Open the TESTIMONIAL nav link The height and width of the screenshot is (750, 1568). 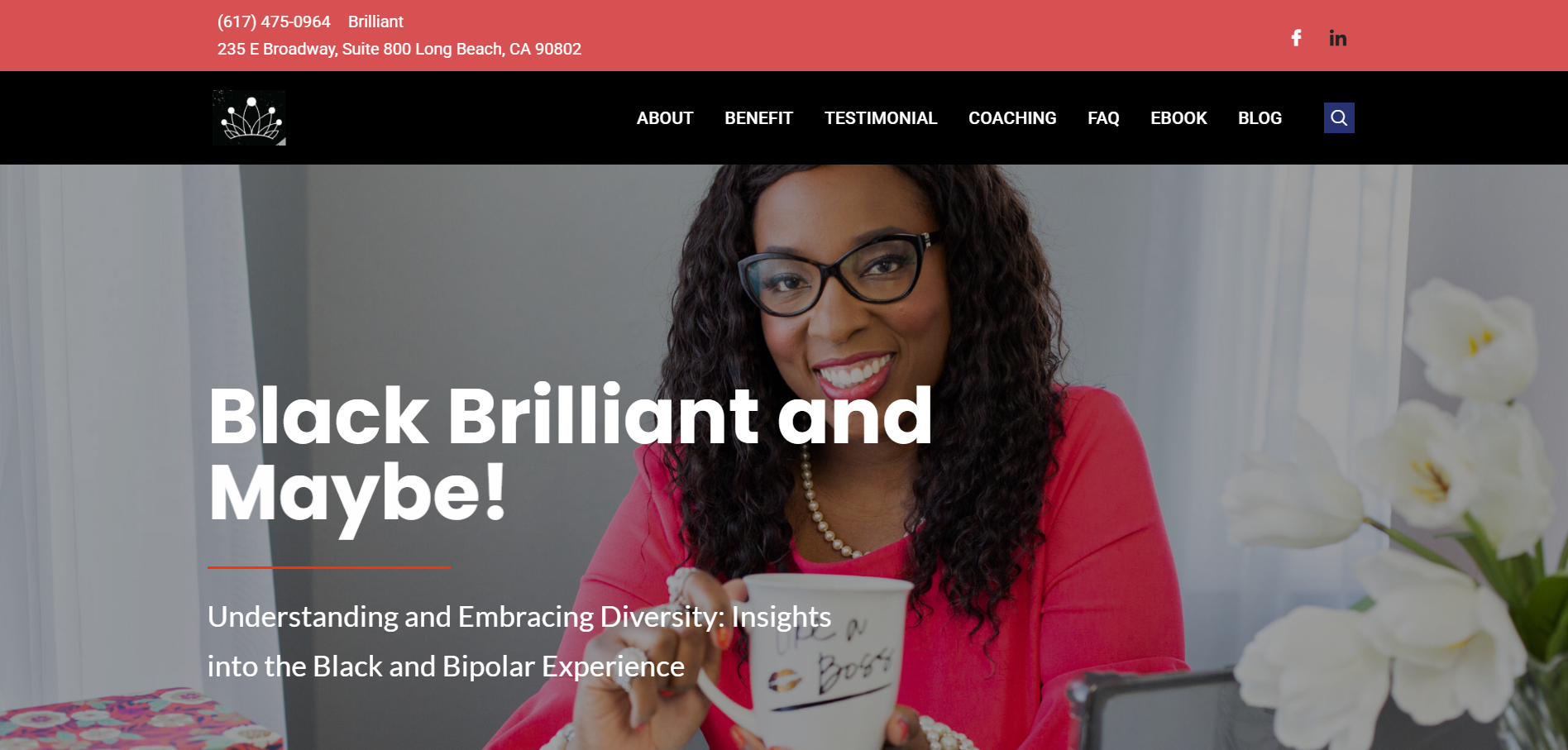[x=881, y=118]
